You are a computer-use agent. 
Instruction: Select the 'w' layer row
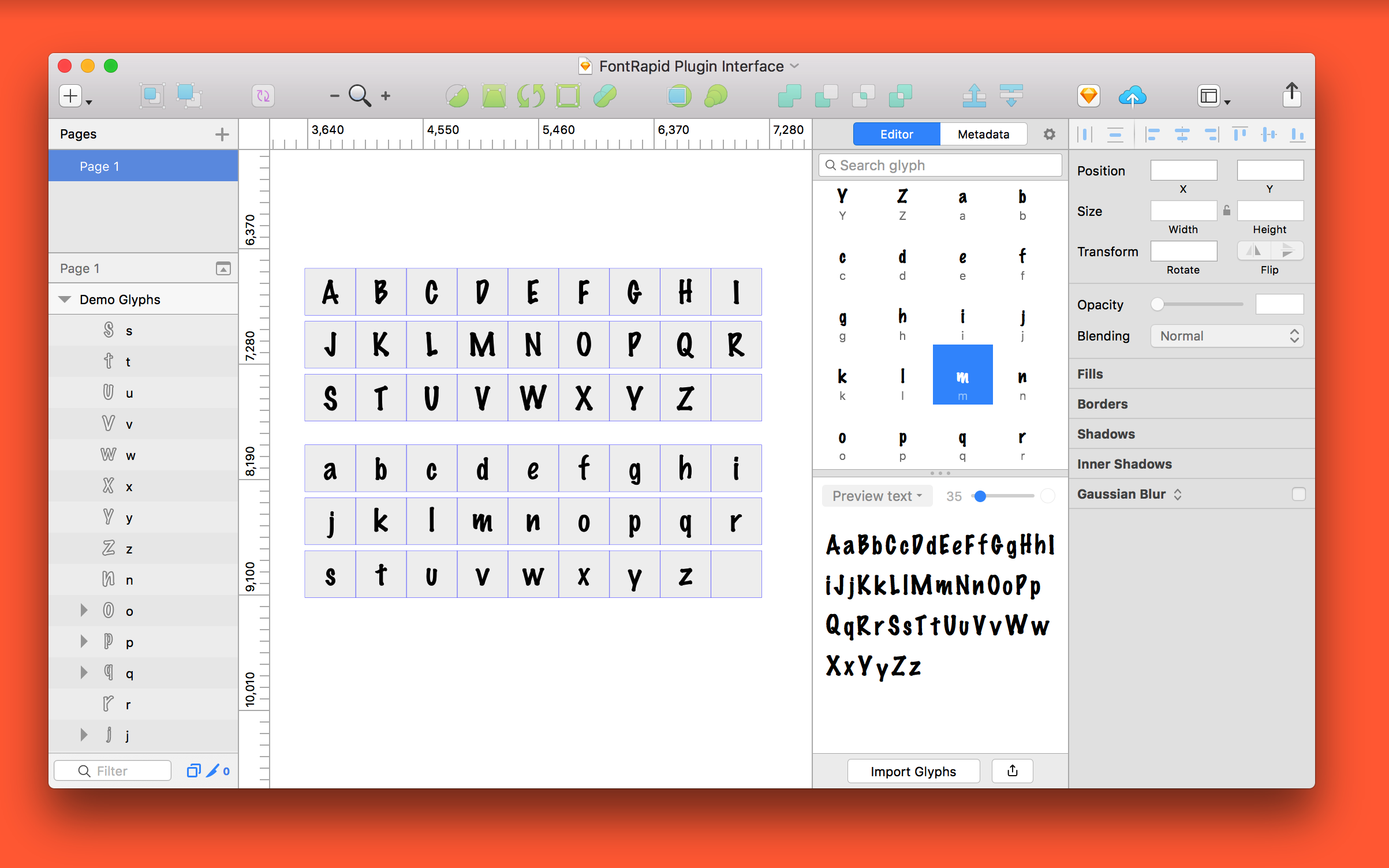pos(143,455)
